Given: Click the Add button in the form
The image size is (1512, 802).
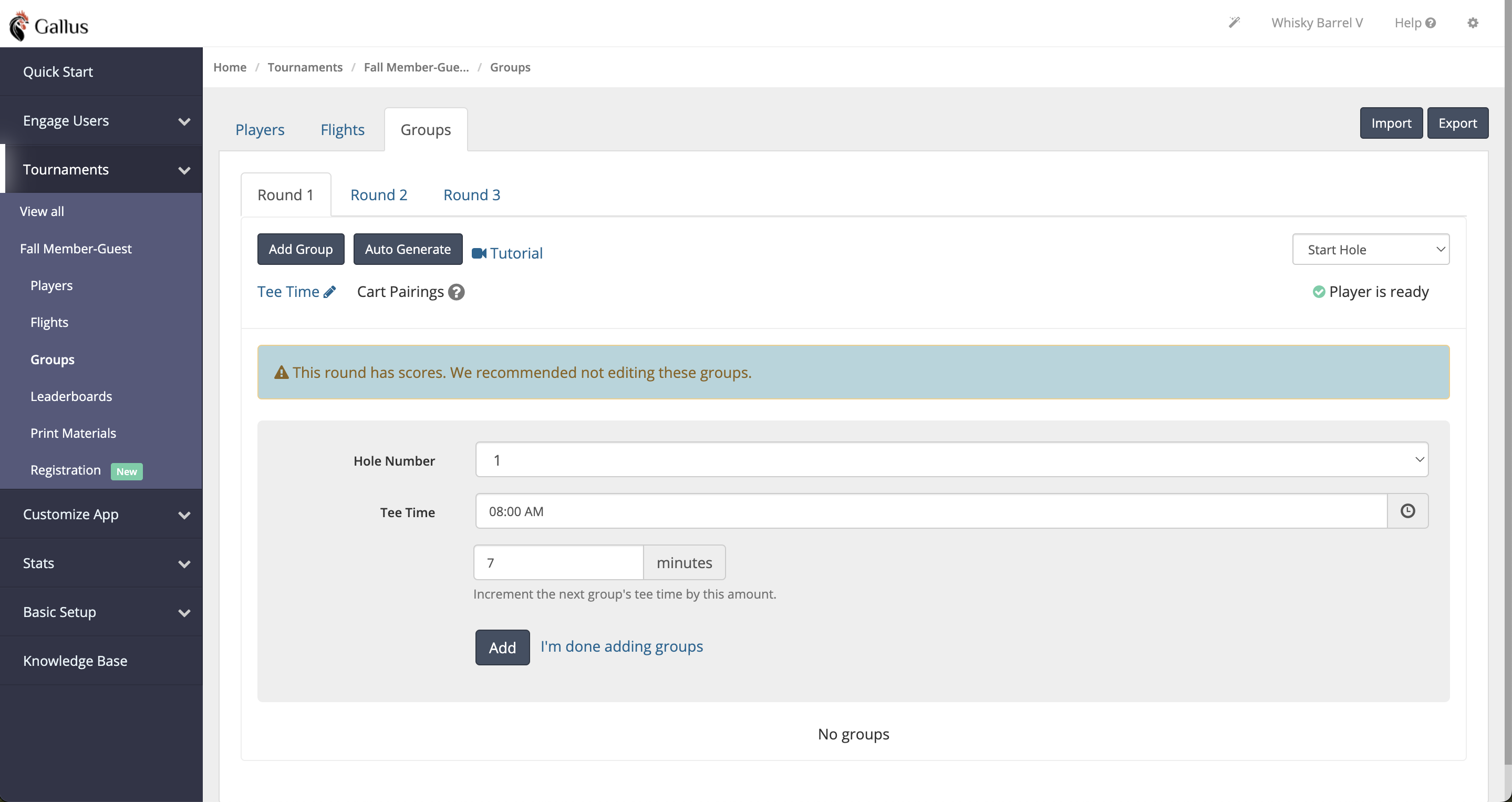Looking at the screenshot, I should pyautogui.click(x=502, y=647).
